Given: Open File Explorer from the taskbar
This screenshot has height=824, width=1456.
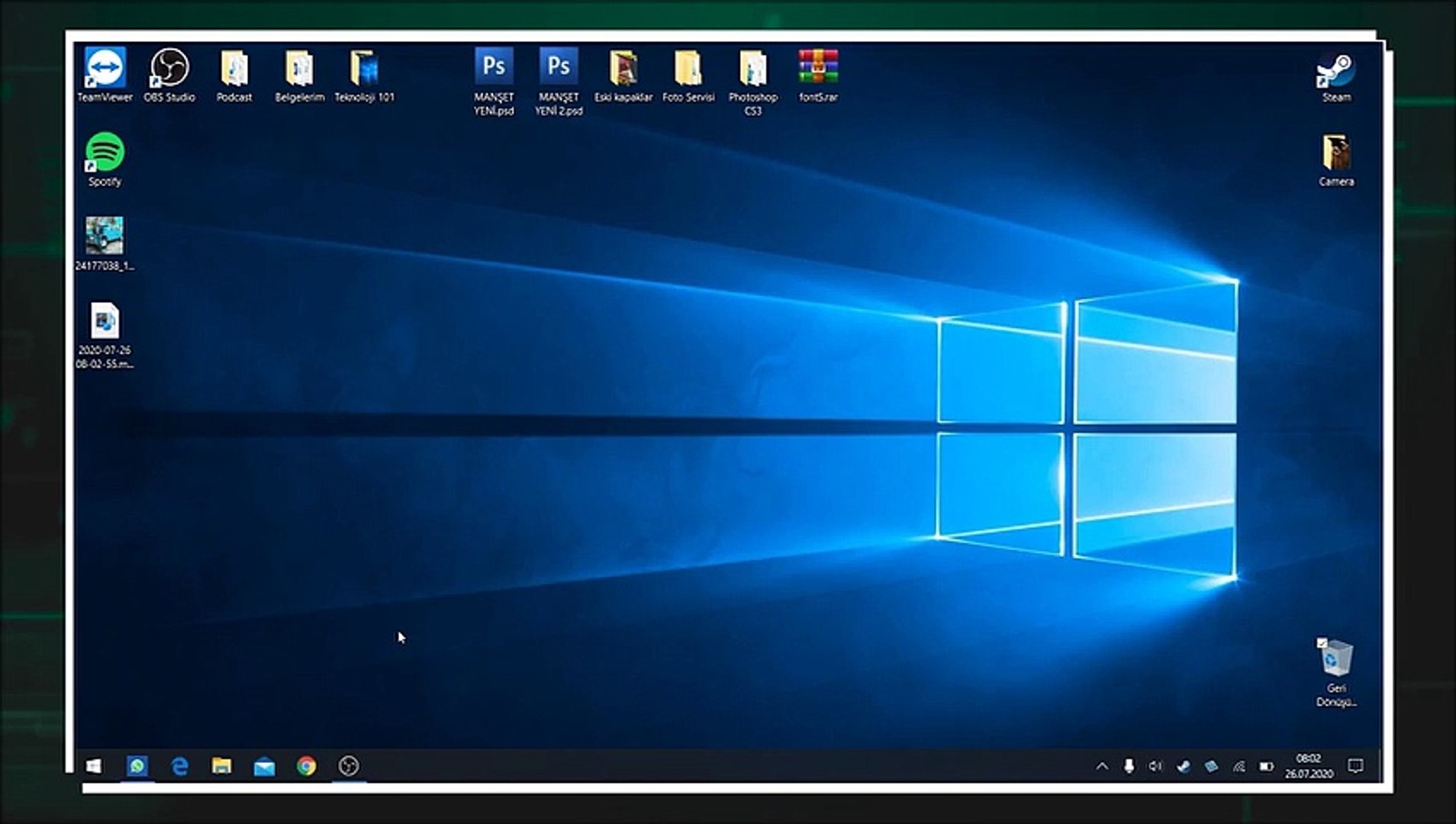Looking at the screenshot, I should (222, 766).
